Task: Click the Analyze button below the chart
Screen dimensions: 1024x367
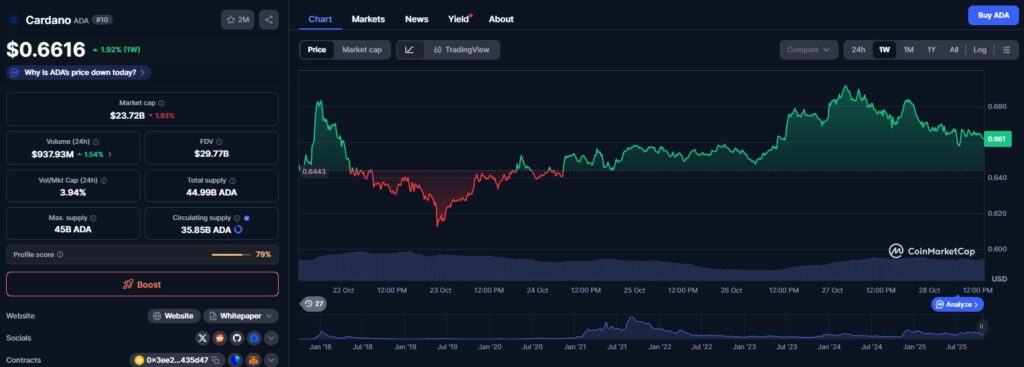Action: click(957, 304)
